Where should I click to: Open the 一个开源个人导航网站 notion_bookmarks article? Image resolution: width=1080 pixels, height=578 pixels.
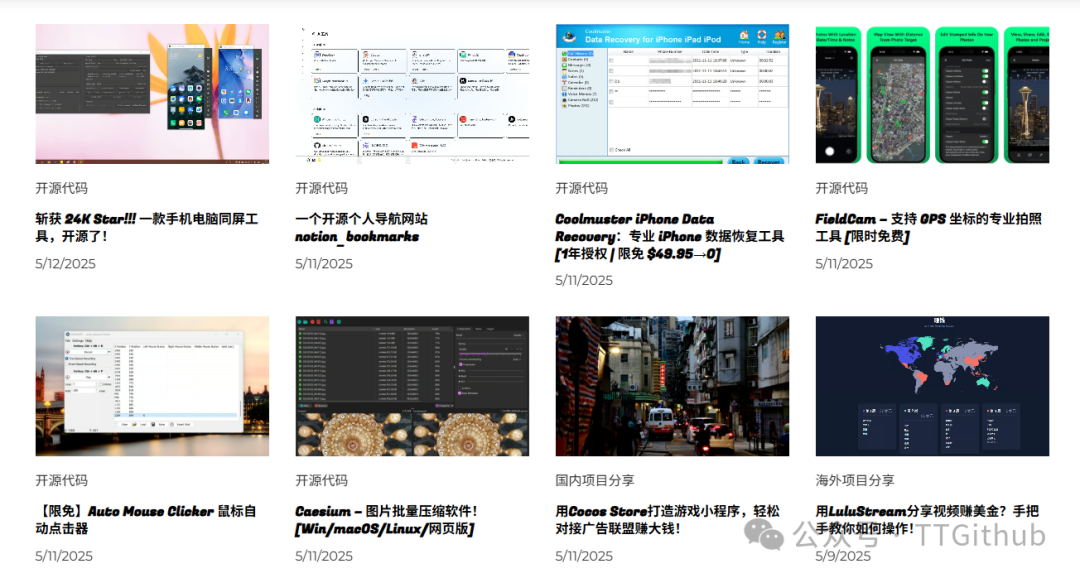pos(362,227)
